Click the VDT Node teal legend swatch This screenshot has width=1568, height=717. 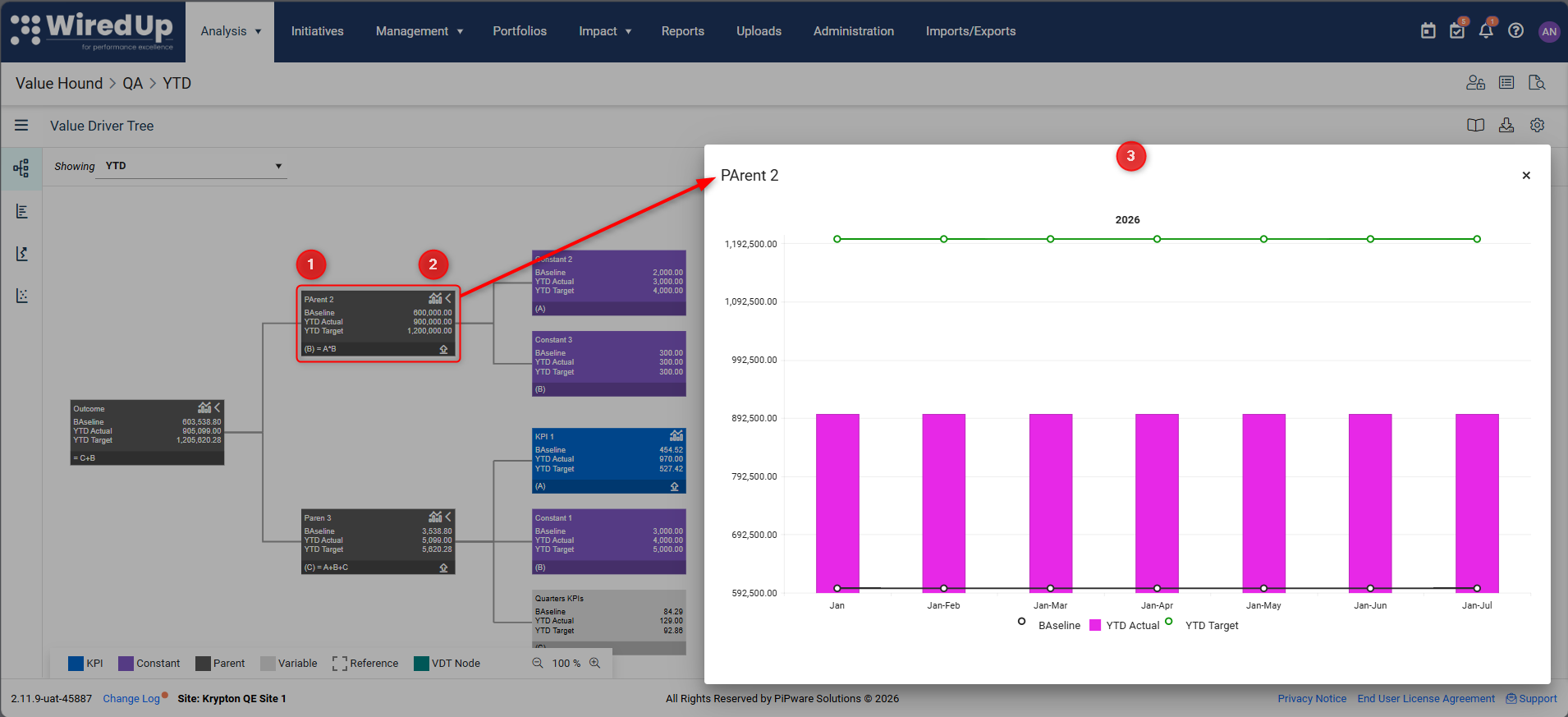(x=421, y=664)
